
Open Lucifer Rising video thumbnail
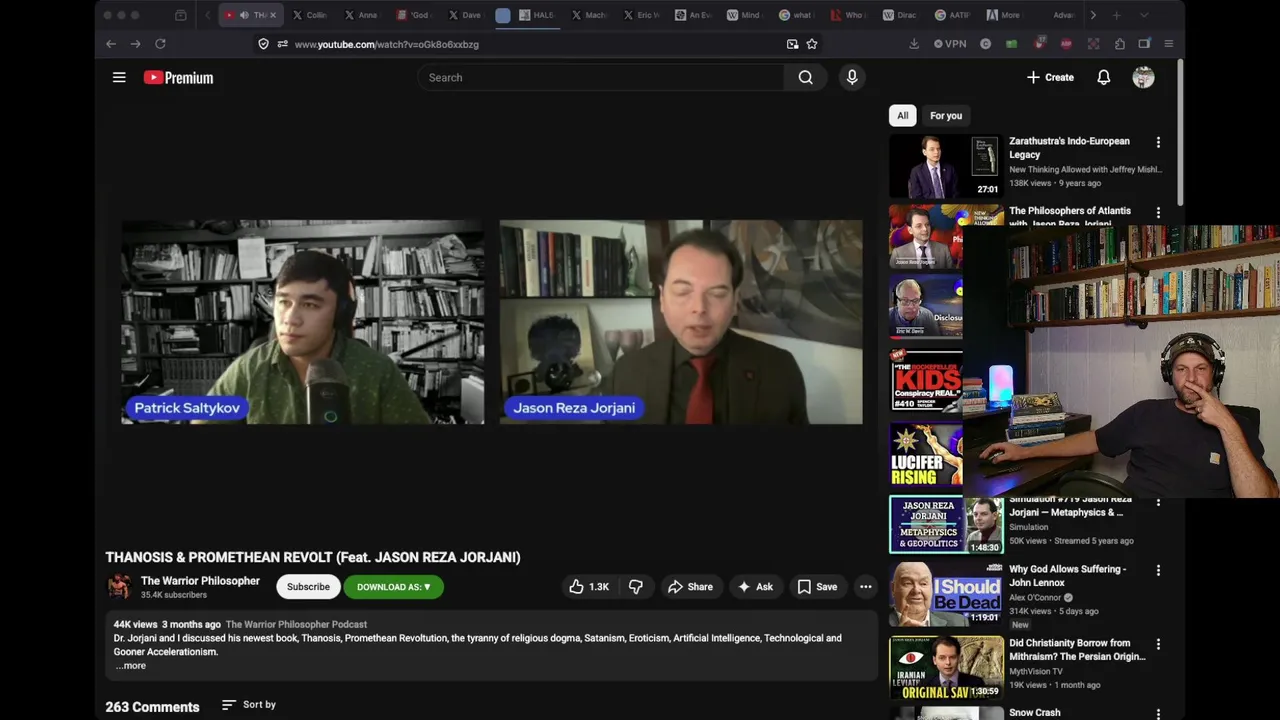point(926,454)
